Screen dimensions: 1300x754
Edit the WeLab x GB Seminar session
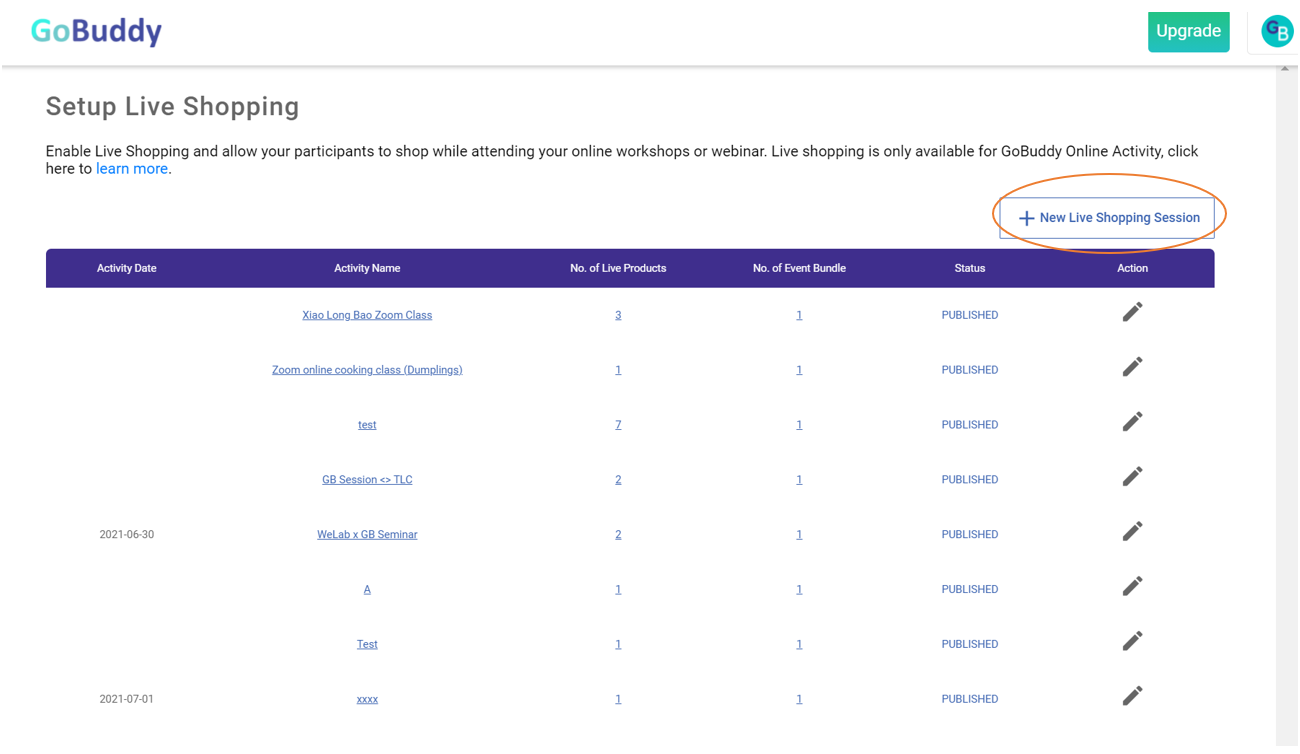click(x=1132, y=532)
